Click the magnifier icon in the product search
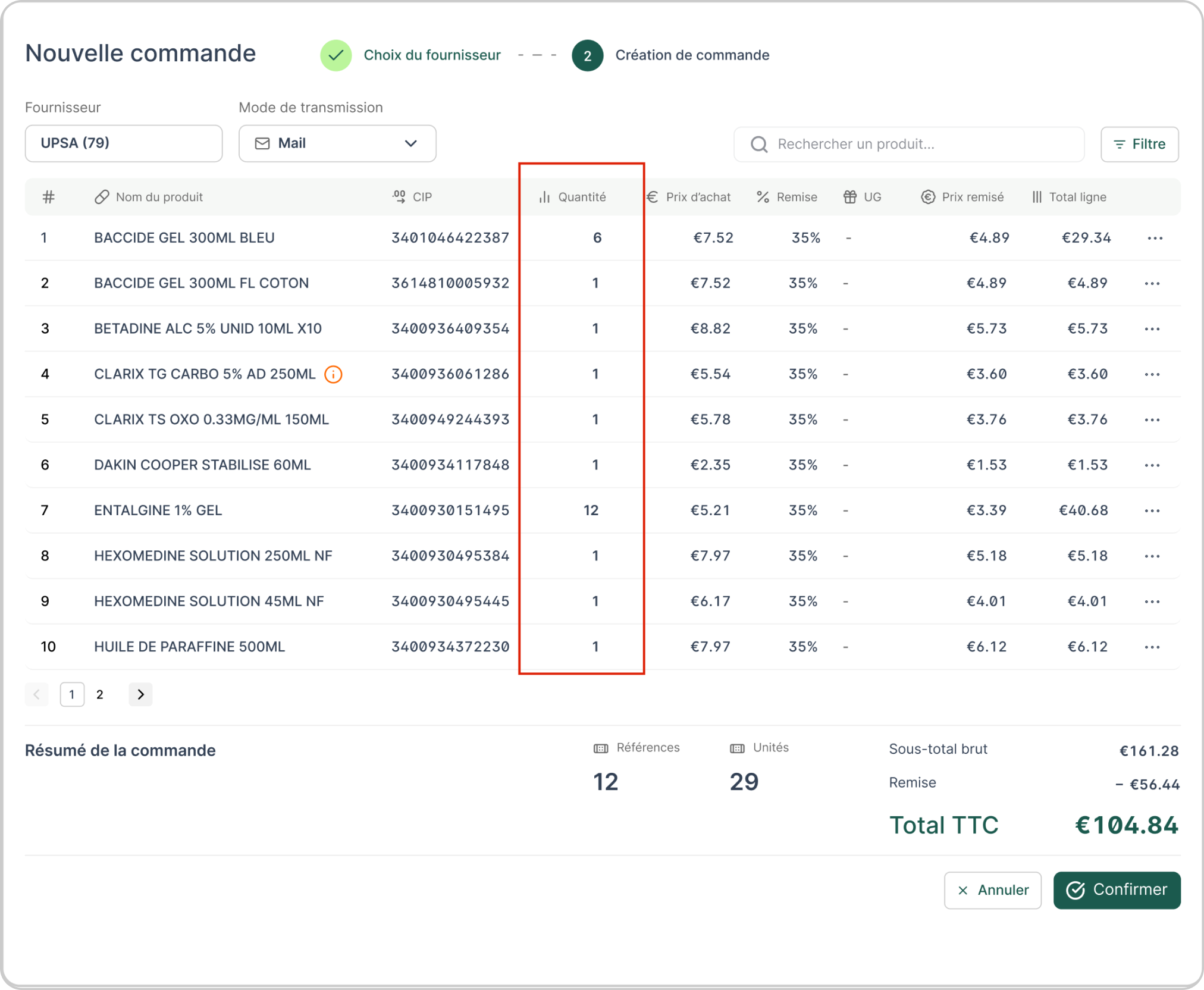1204x990 pixels. click(x=759, y=144)
